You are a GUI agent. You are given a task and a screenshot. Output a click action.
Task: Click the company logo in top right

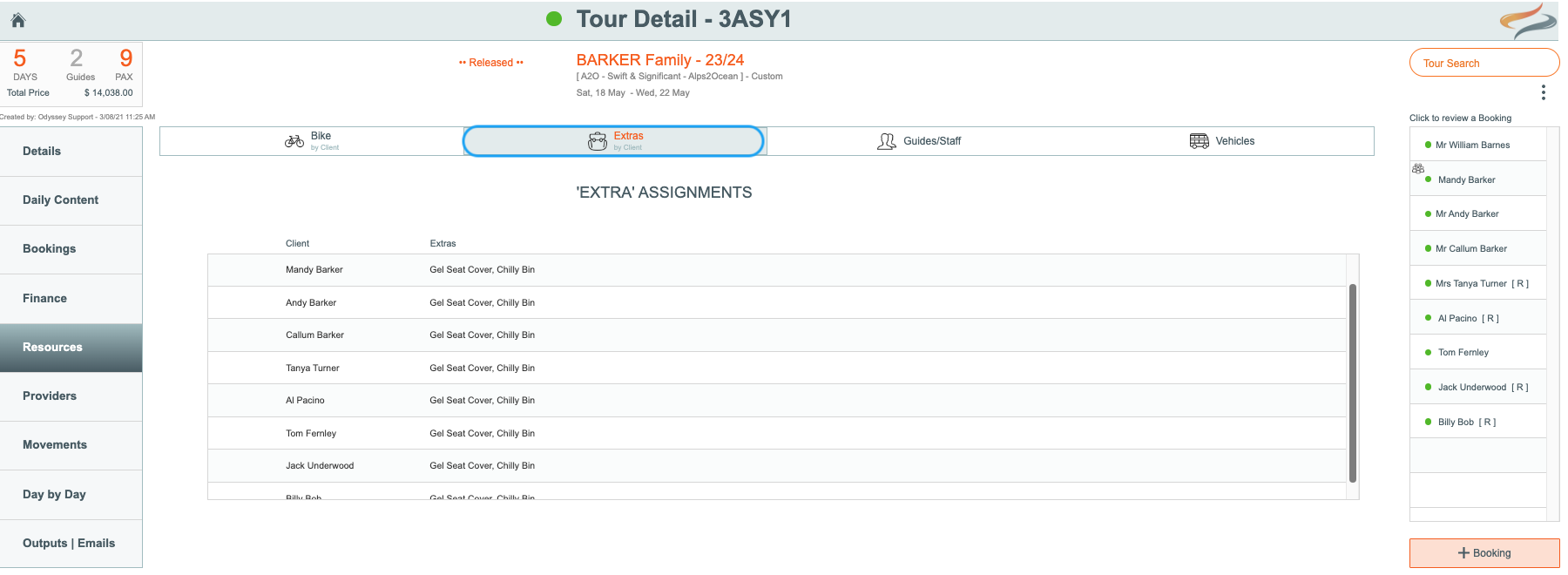(x=1528, y=21)
